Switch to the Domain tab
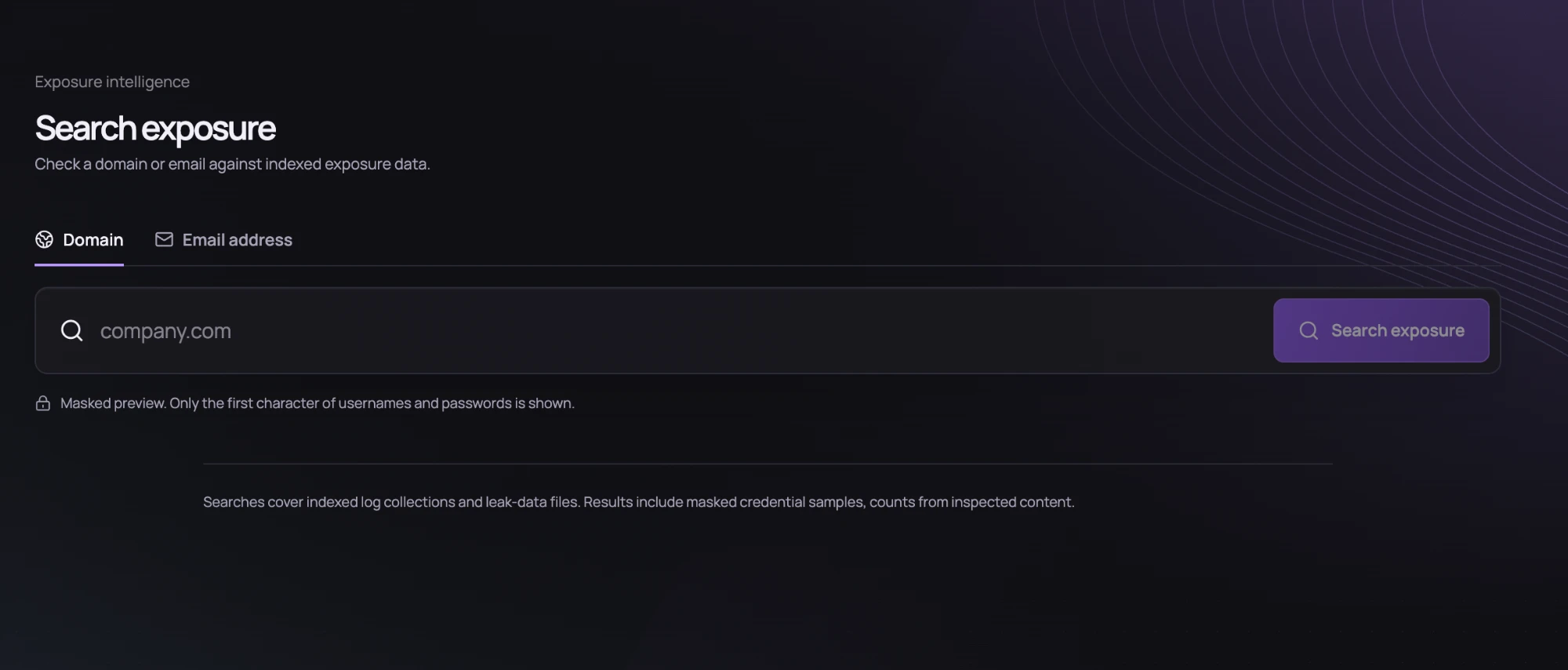1568x670 pixels. coord(79,240)
